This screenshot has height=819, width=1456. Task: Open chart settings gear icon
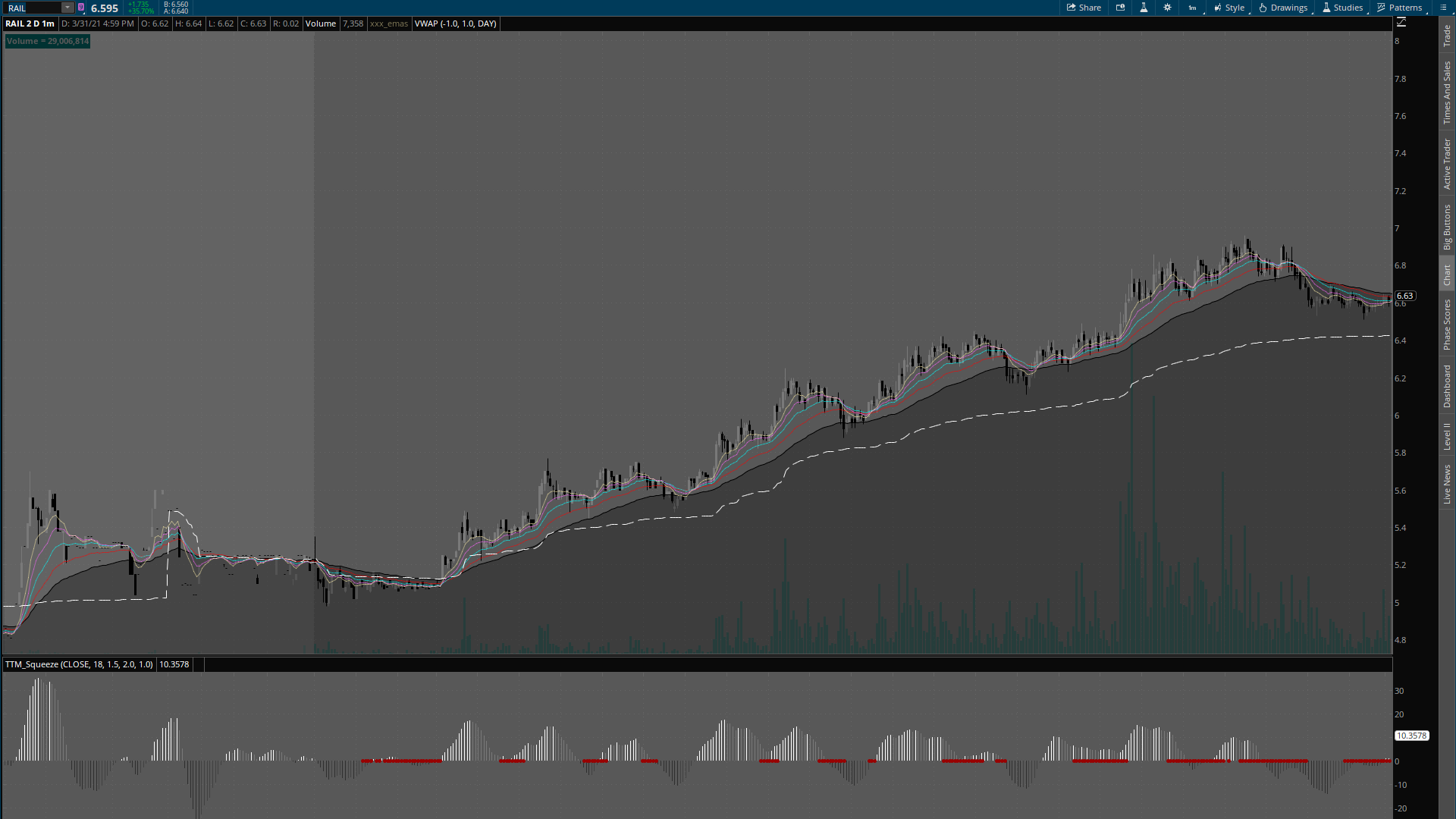coord(1167,8)
